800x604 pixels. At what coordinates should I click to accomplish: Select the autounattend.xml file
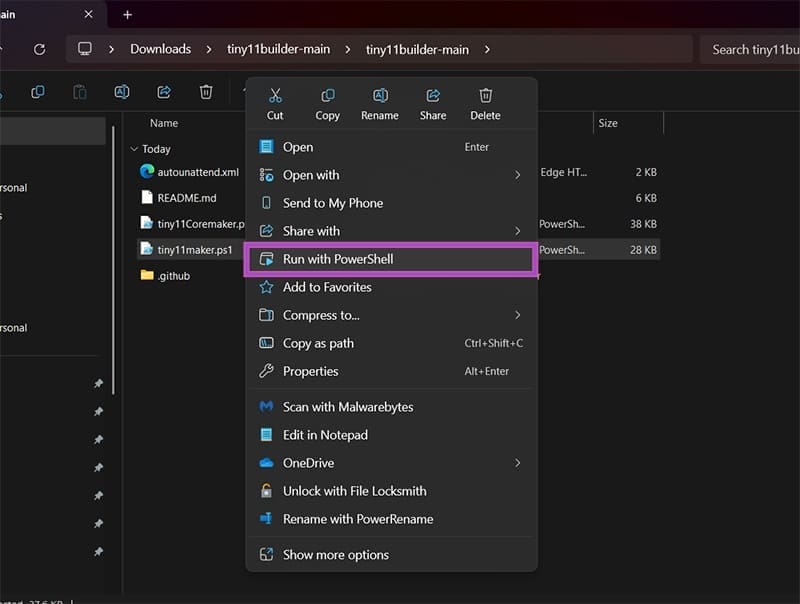197,172
